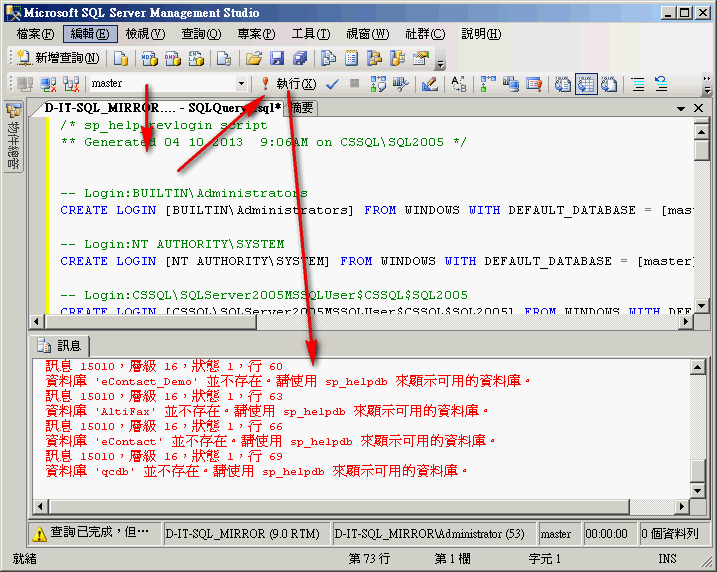717x572 pixels.
Task: Click Comment out selected lines icon
Action: (638, 84)
